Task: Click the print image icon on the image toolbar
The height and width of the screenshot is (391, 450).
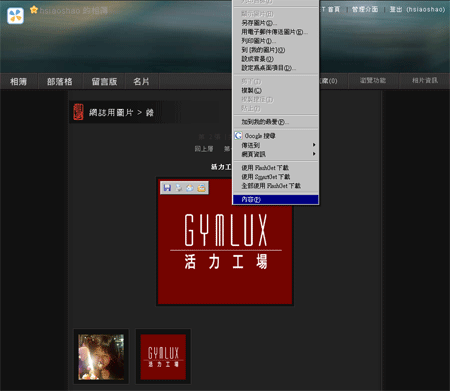Action: coord(179,188)
